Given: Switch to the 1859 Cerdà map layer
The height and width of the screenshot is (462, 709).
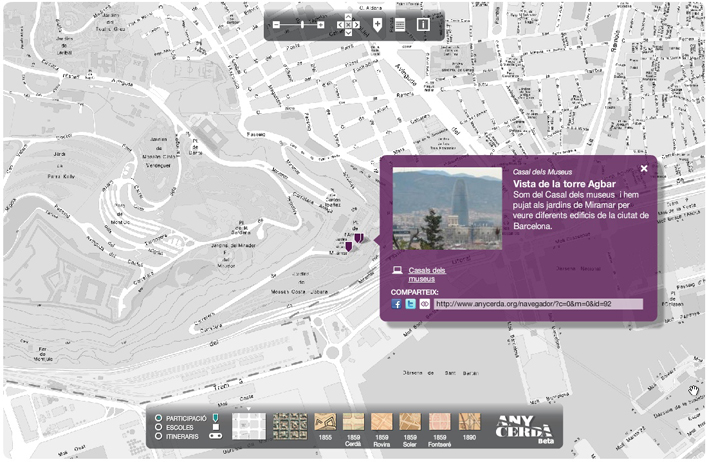Looking at the screenshot, I should pyautogui.click(x=353, y=424).
